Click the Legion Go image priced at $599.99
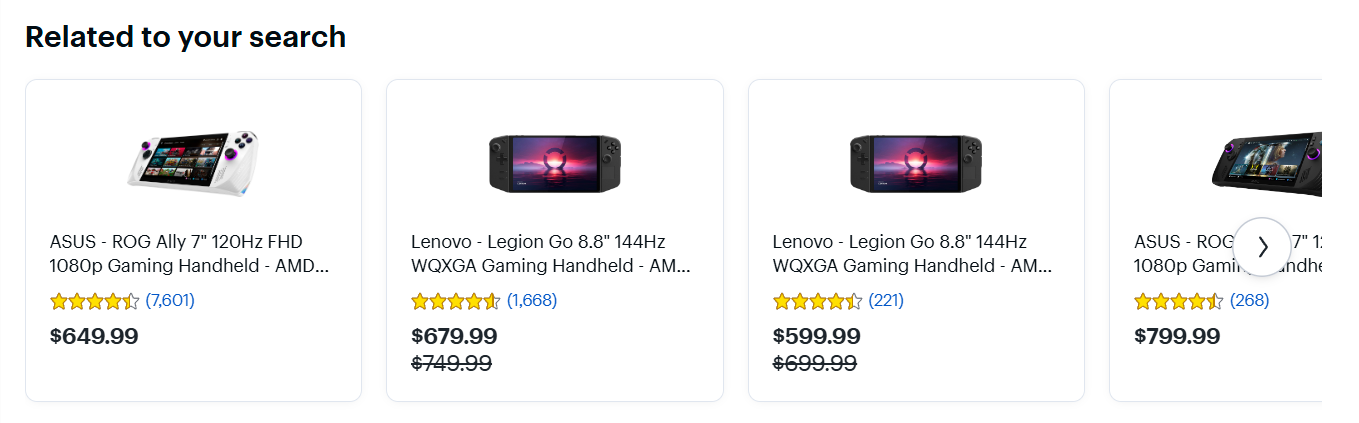Viewport: 1359px width, 423px height. tap(916, 162)
